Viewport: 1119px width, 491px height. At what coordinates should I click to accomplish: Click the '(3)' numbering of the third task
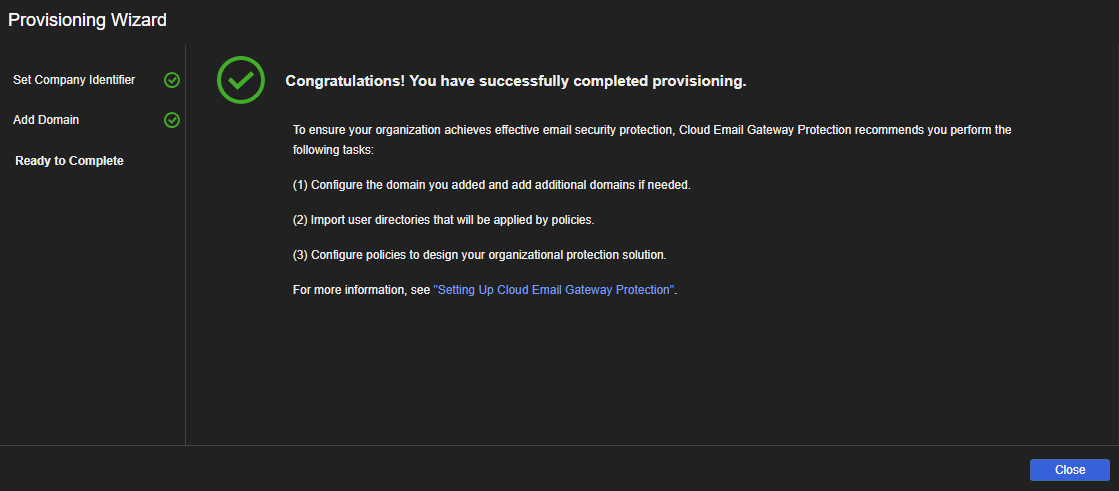(300, 255)
